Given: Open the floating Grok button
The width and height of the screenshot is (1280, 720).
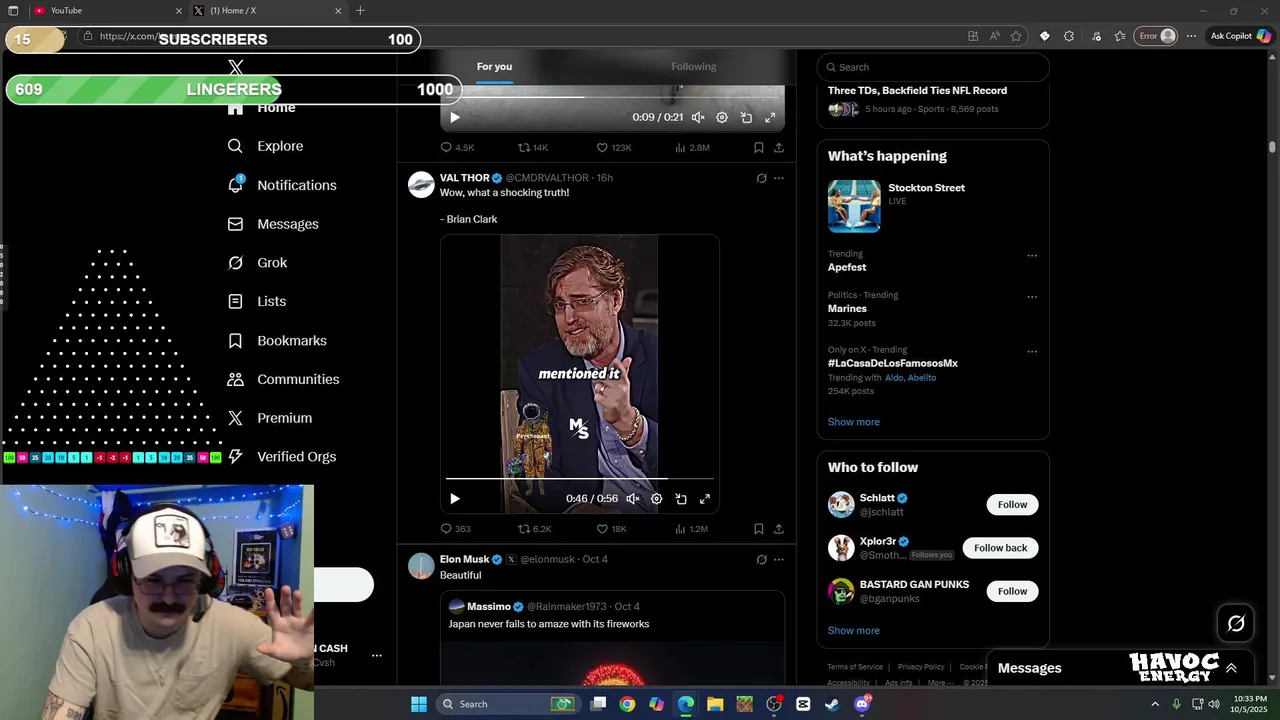Looking at the screenshot, I should pyautogui.click(x=1236, y=624).
